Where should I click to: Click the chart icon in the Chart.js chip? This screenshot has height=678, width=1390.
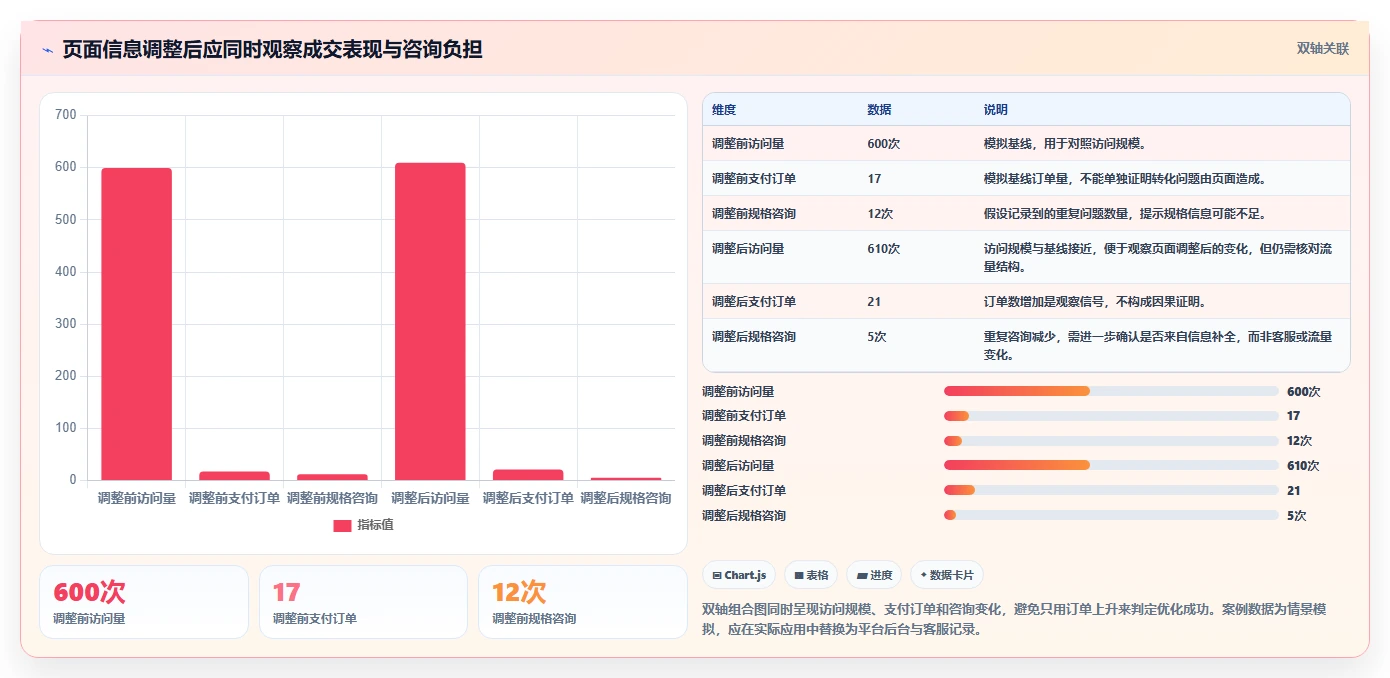coord(717,575)
